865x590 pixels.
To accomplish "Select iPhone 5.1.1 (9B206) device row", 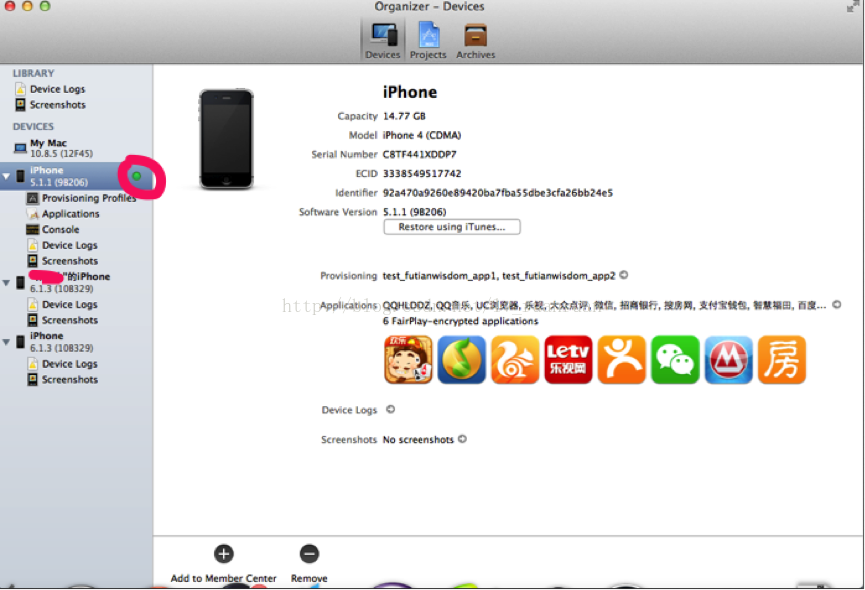I will [x=76, y=176].
